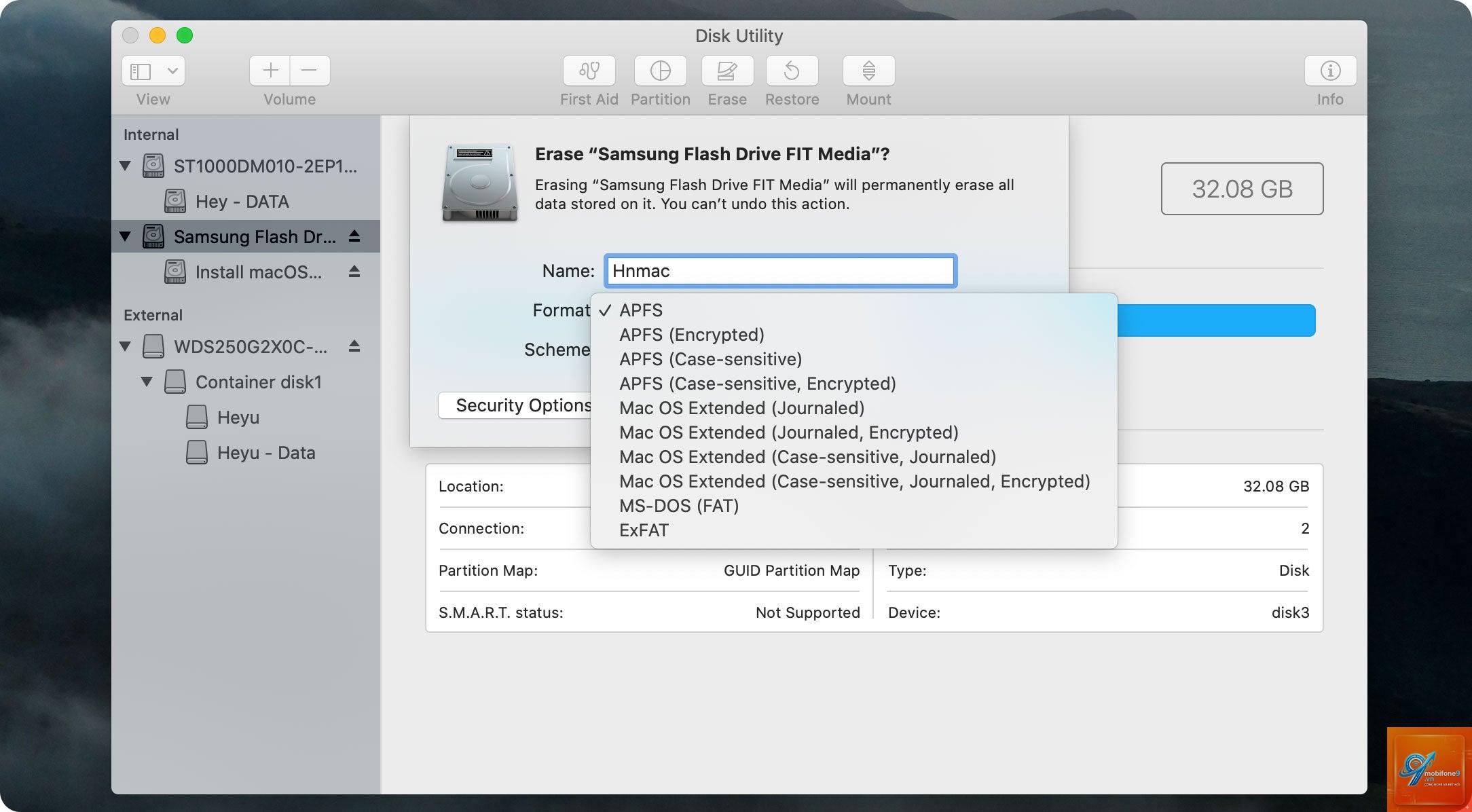Viewport: 1472px width, 812px height.
Task: Click the Erase toolbar icon
Action: [x=727, y=71]
